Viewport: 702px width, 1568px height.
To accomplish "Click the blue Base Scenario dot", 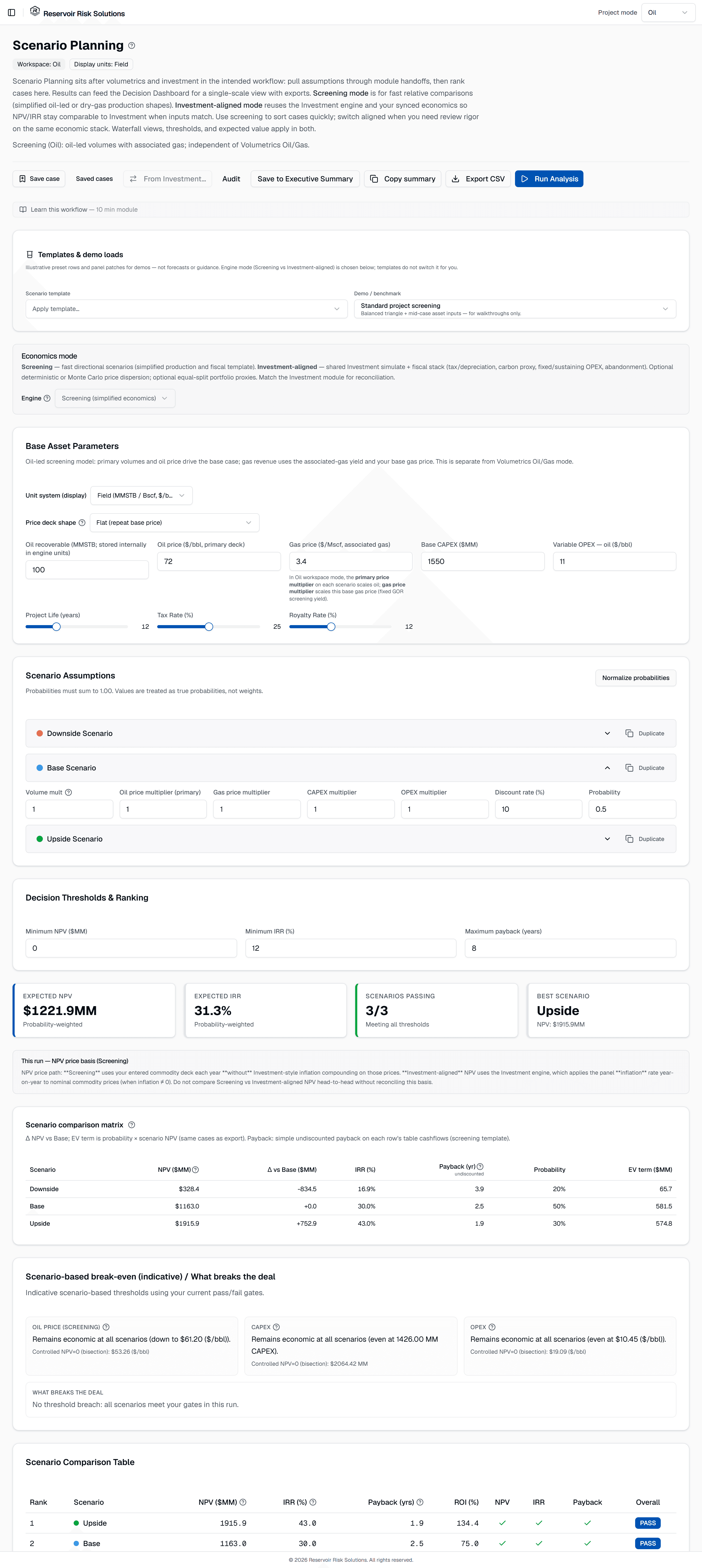I will pos(39,768).
